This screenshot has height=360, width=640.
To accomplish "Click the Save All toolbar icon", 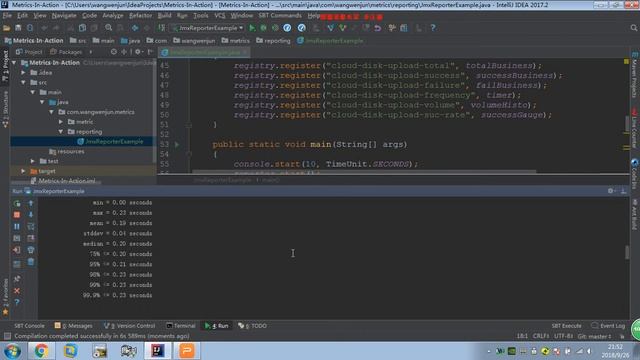I will click(x=18, y=28).
